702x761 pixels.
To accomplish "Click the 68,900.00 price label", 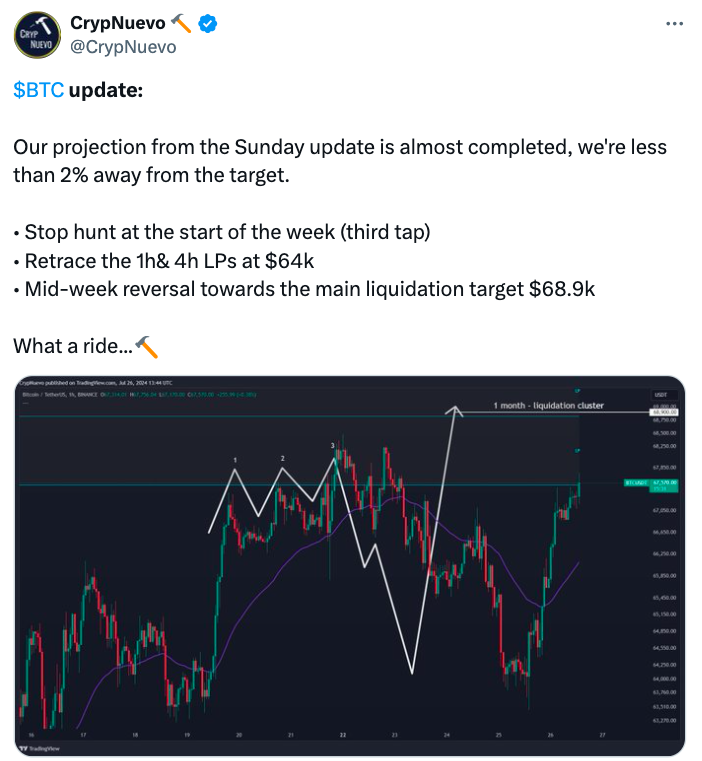I will (x=664, y=412).
